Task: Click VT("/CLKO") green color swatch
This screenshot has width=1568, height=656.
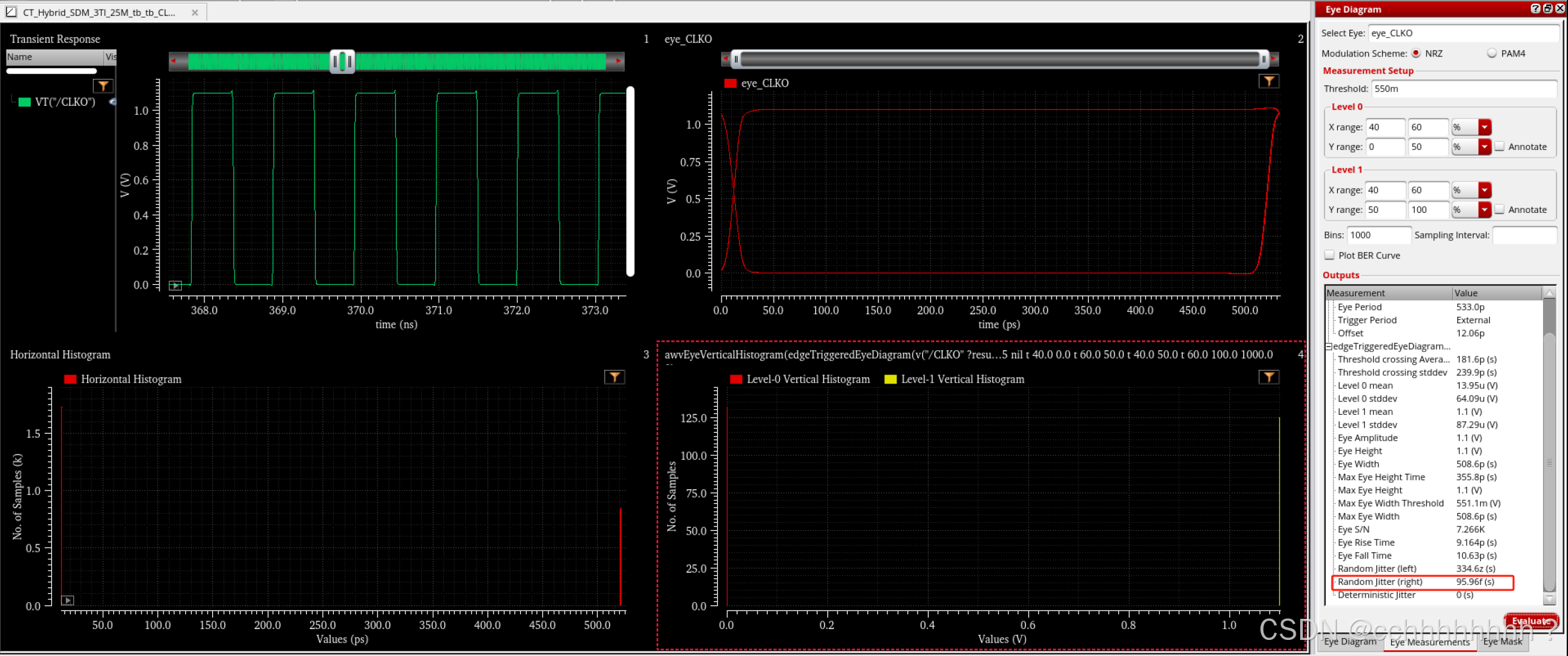Action: 25,102
